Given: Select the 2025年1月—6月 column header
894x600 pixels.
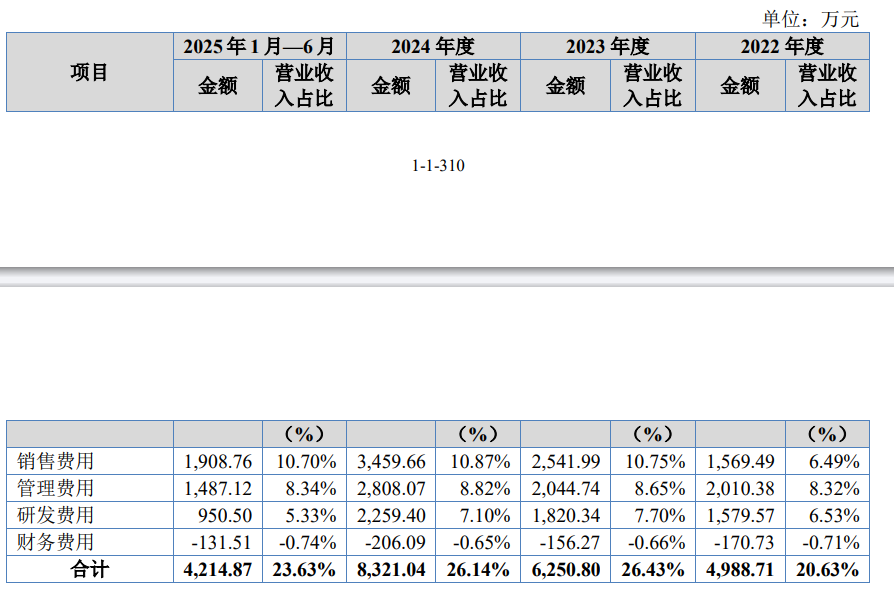Looking at the screenshot, I should tap(259, 46).
